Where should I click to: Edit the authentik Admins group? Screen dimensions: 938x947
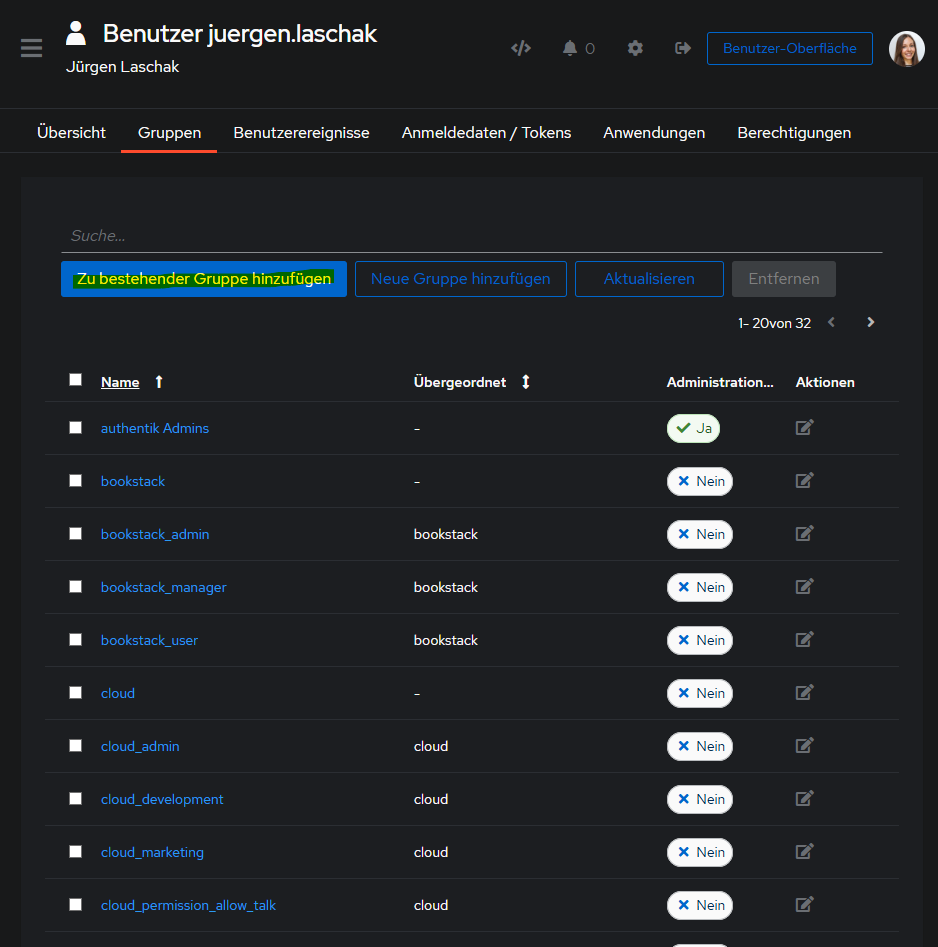(804, 428)
